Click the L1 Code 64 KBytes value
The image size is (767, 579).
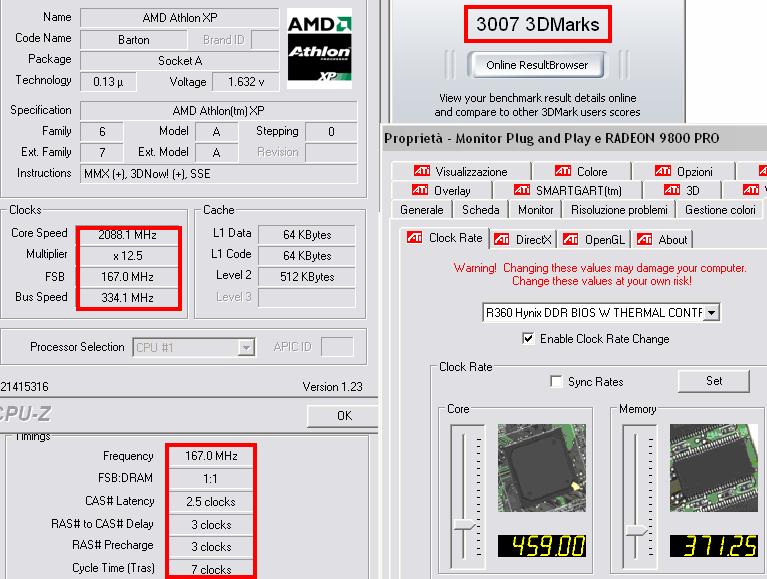(307, 256)
